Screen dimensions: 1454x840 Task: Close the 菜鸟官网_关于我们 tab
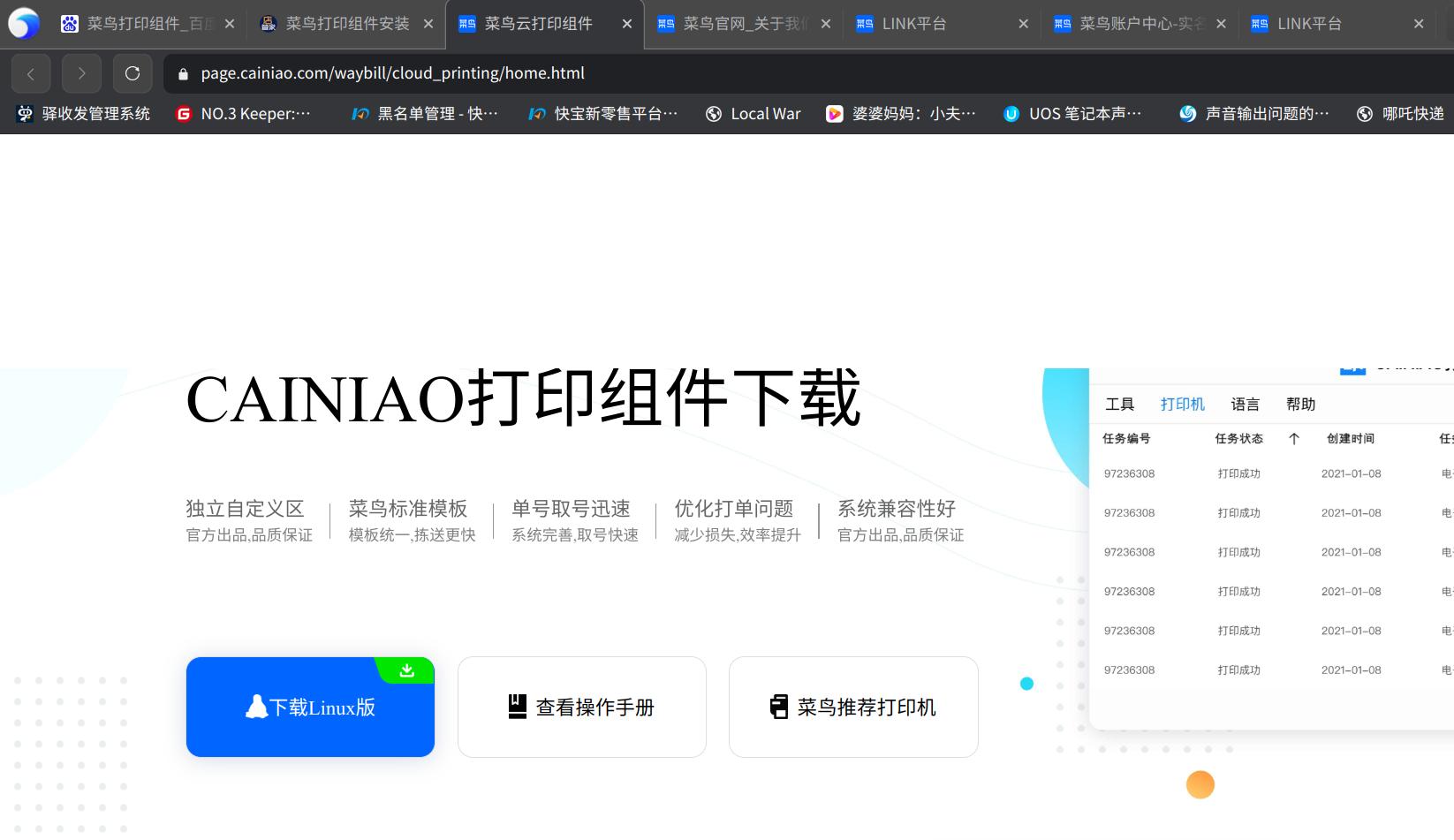coord(826,24)
